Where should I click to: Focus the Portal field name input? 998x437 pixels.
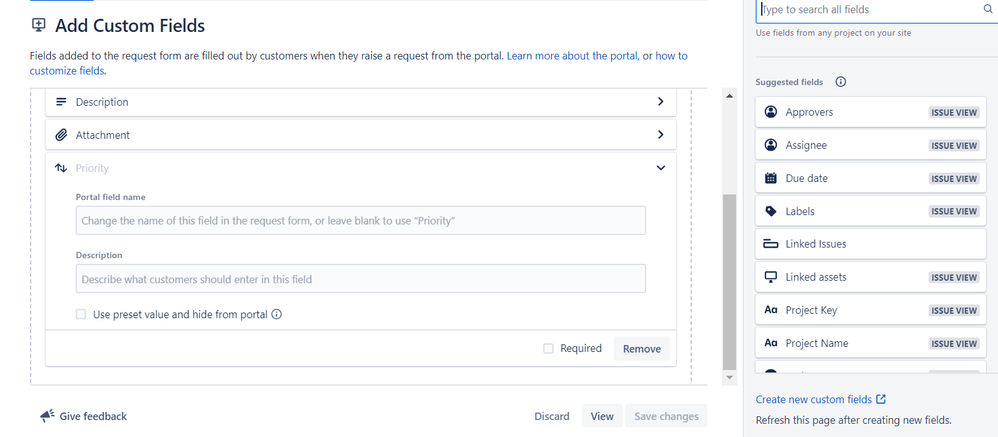[360, 220]
